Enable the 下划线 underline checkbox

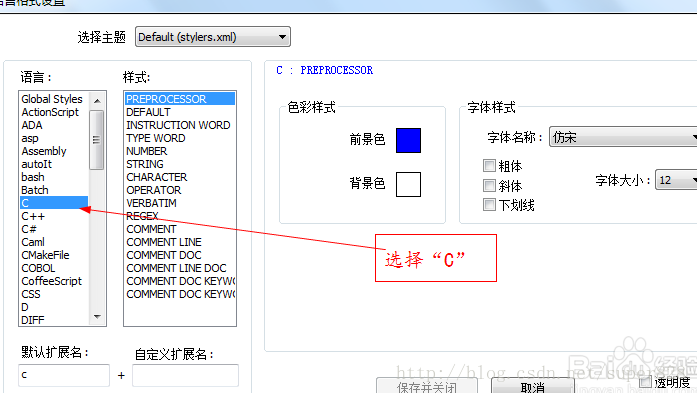coord(489,205)
